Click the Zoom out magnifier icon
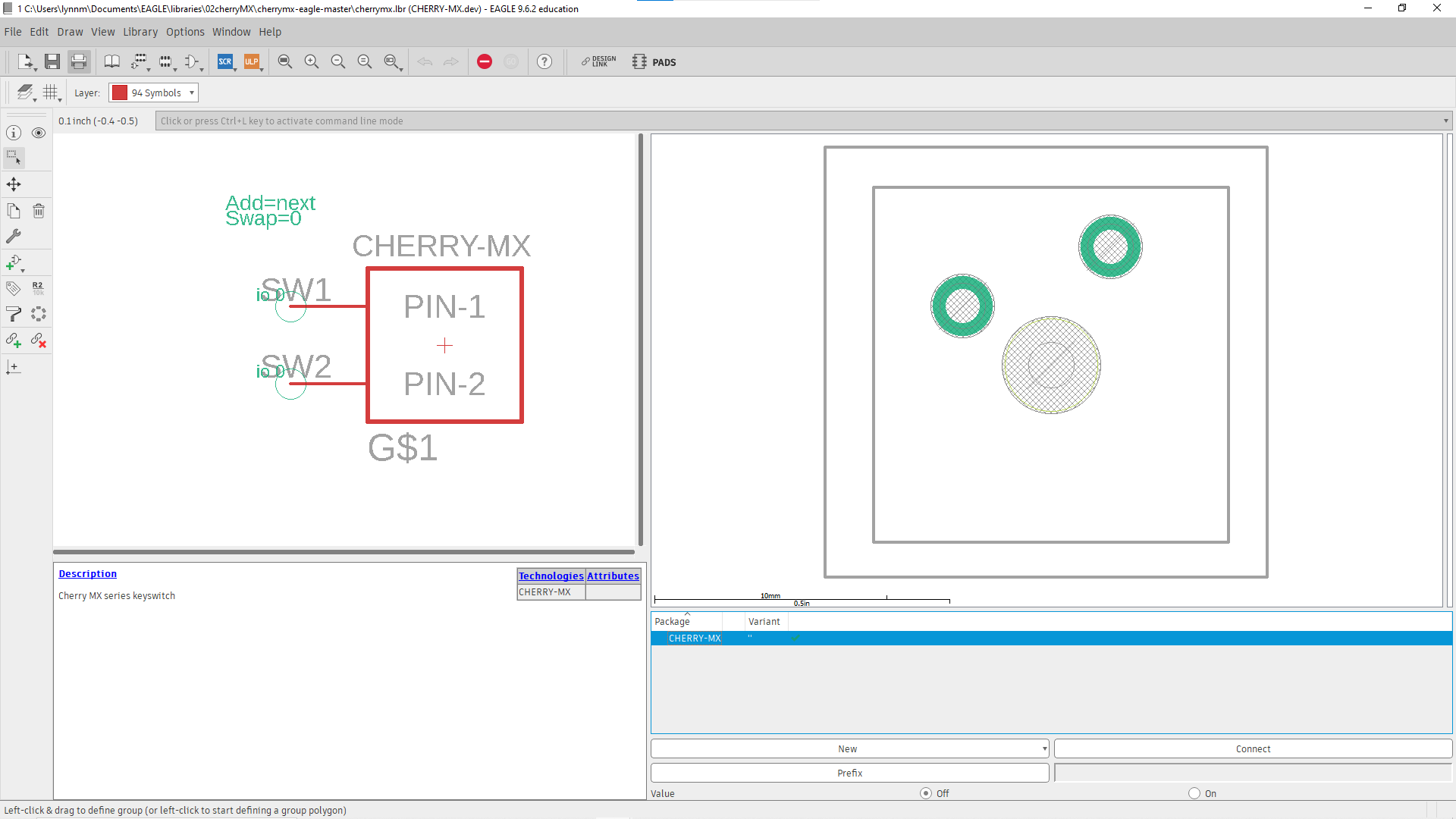The image size is (1456, 819). 338,62
